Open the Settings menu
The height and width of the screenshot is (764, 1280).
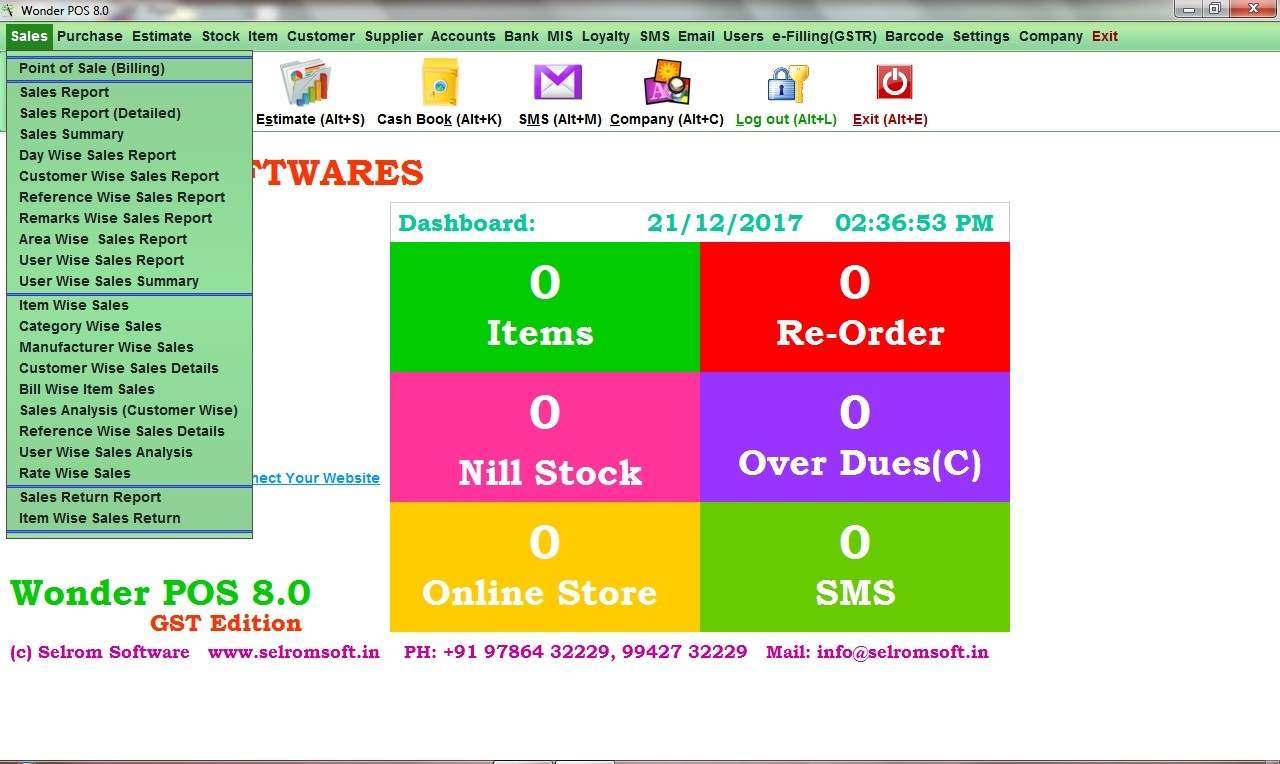point(981,36)
